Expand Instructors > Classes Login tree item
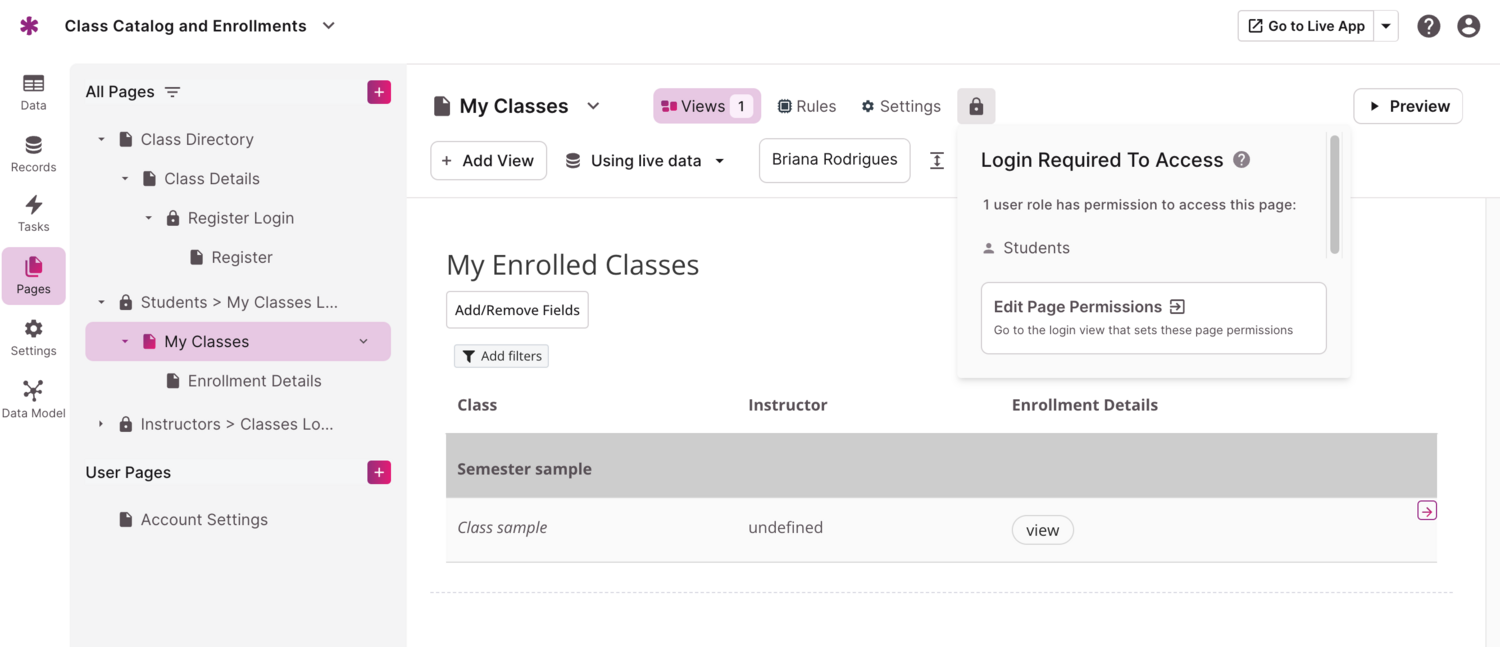This screenshot has width=1500, height=647. click(x=101, y=425)
